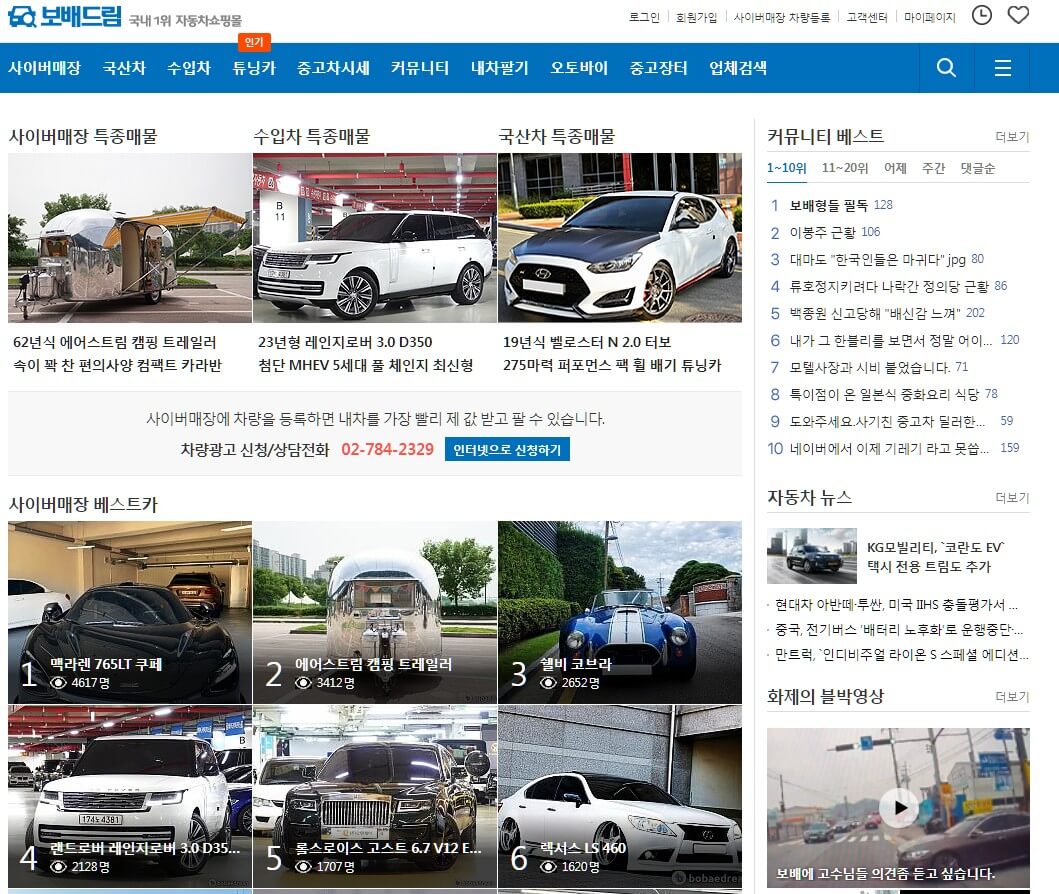Play the 블박영상 video
The height and width of the screenshot is (894, 1059).
900,807
